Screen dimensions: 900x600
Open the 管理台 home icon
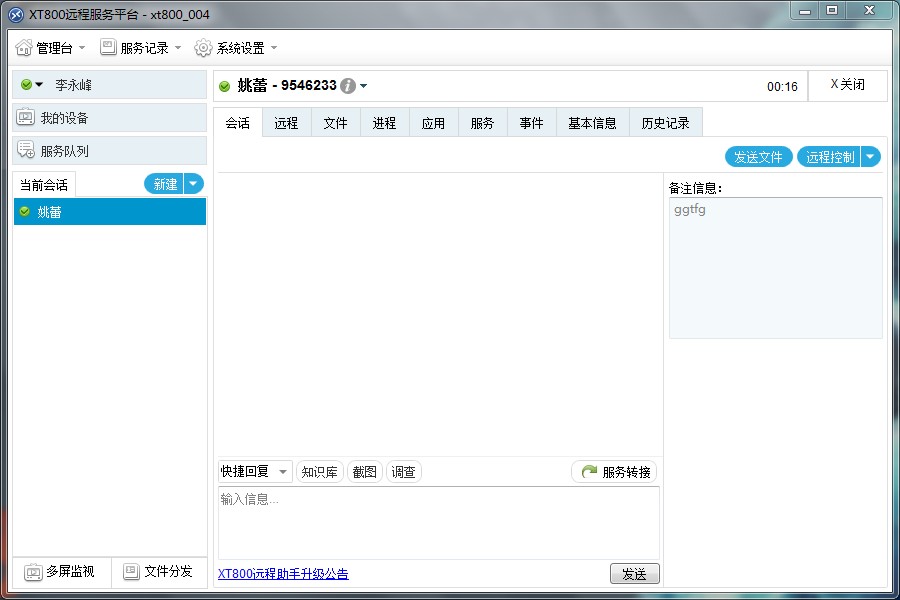pyautogui.click(x=24, y=48)
